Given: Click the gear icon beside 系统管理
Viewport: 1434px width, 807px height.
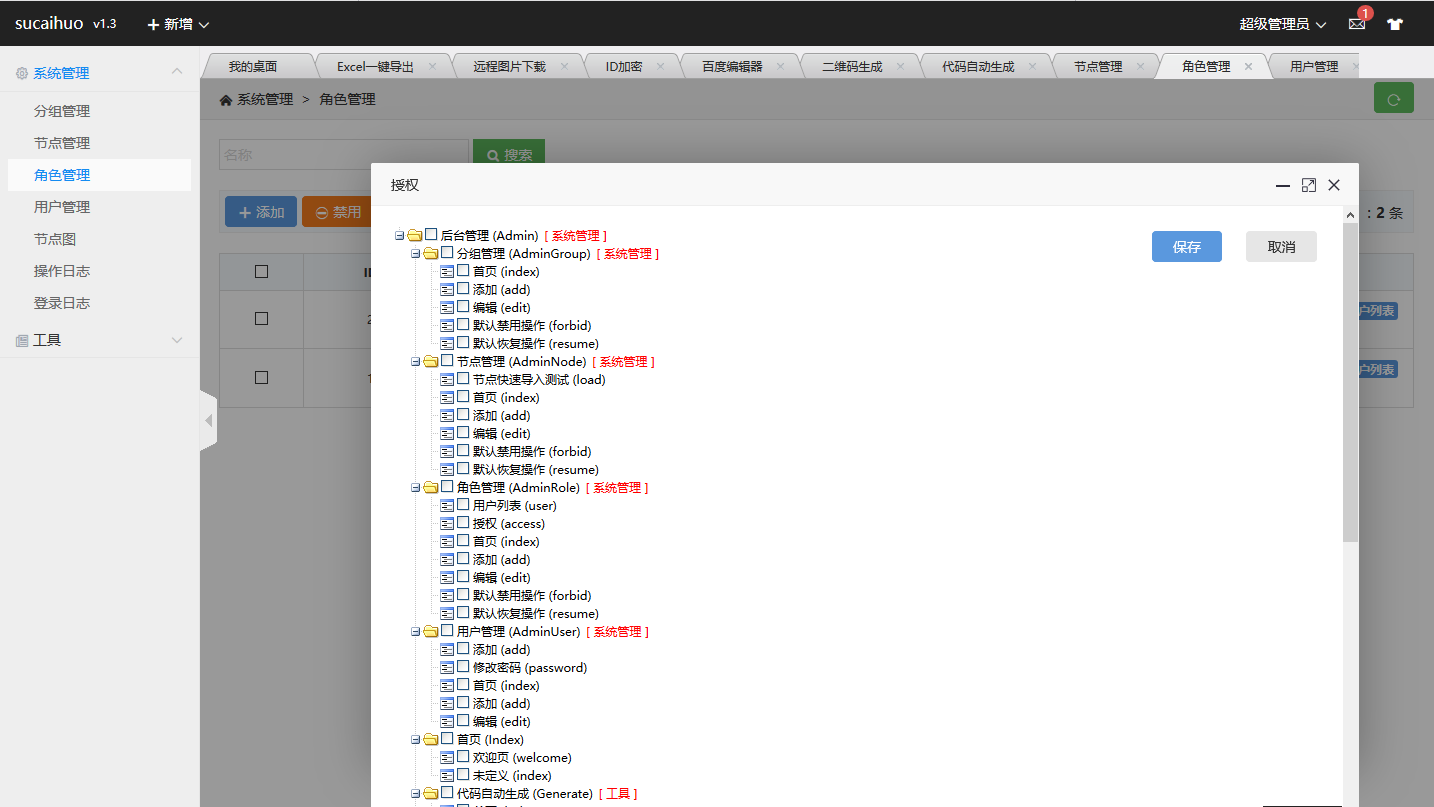Looking at the screenshot, I should (22, 73).
